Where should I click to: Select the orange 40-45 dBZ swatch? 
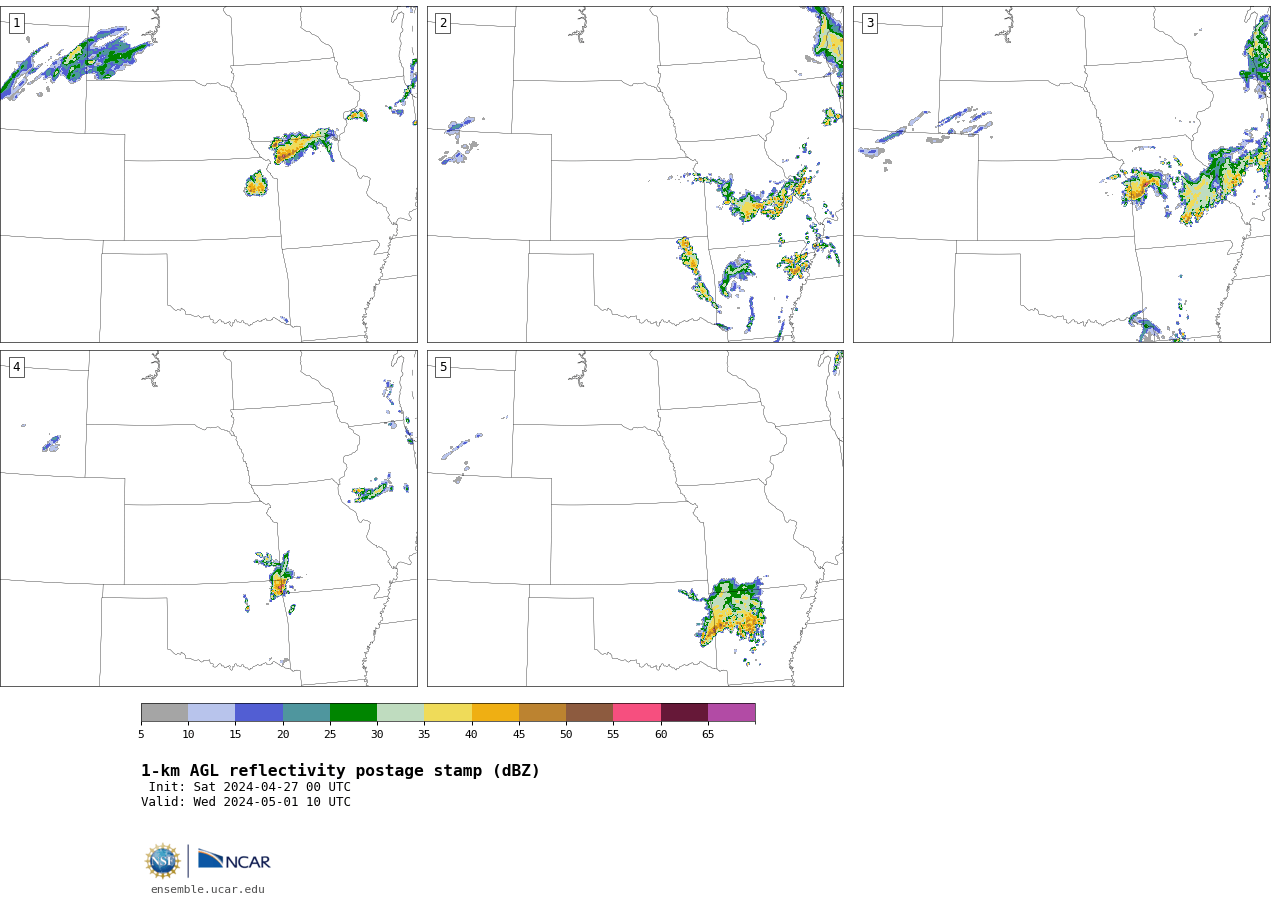[495, 712]
